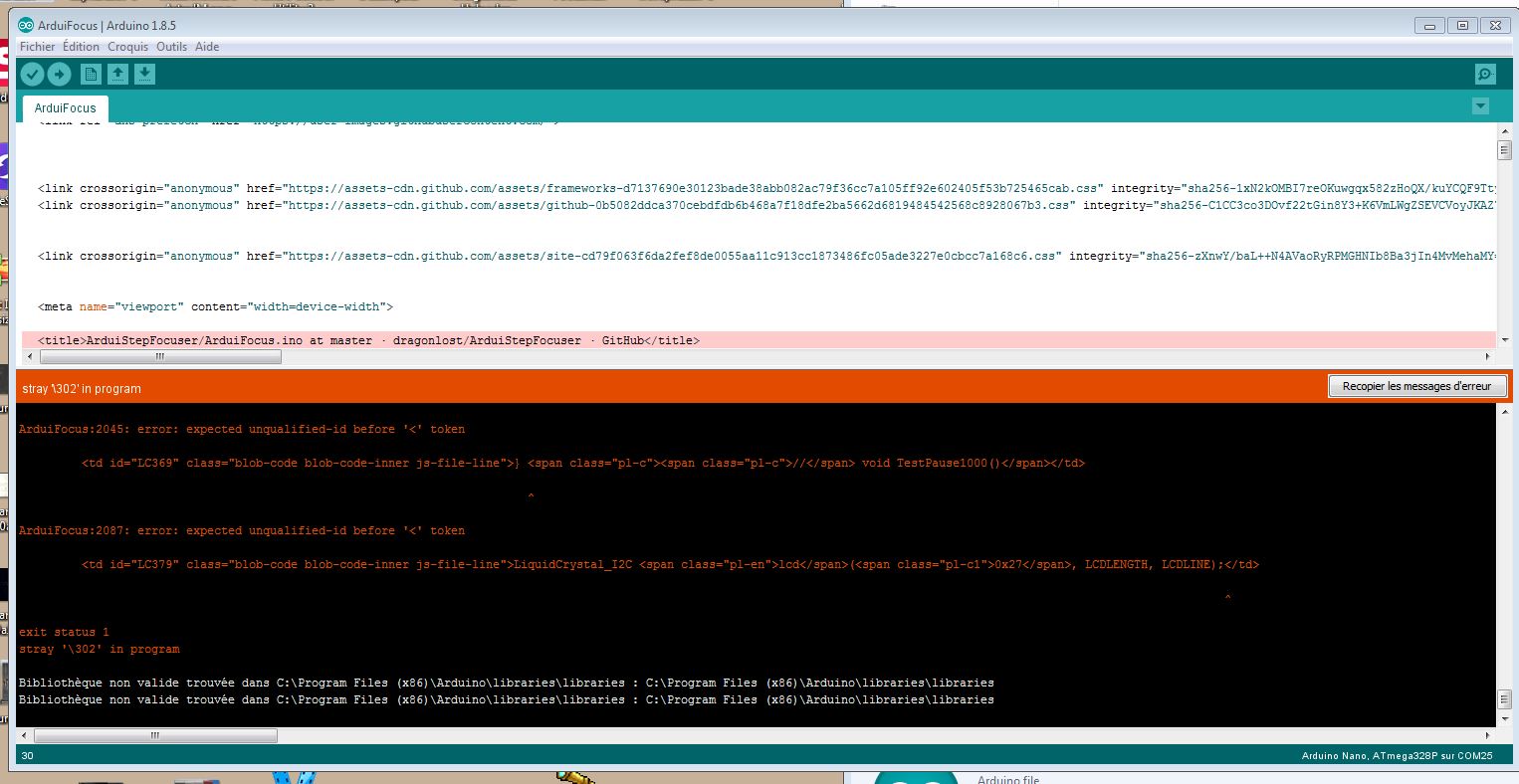Click the console scrollbar's right arrow
The image size is (1519, 784).
1488,736
